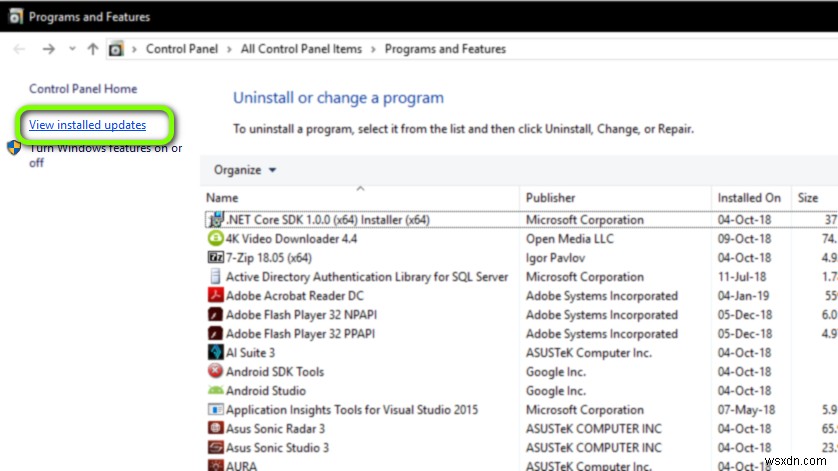
Task: Click the AURA program icon
Action: pyautogui.click(x=215, y=465)
